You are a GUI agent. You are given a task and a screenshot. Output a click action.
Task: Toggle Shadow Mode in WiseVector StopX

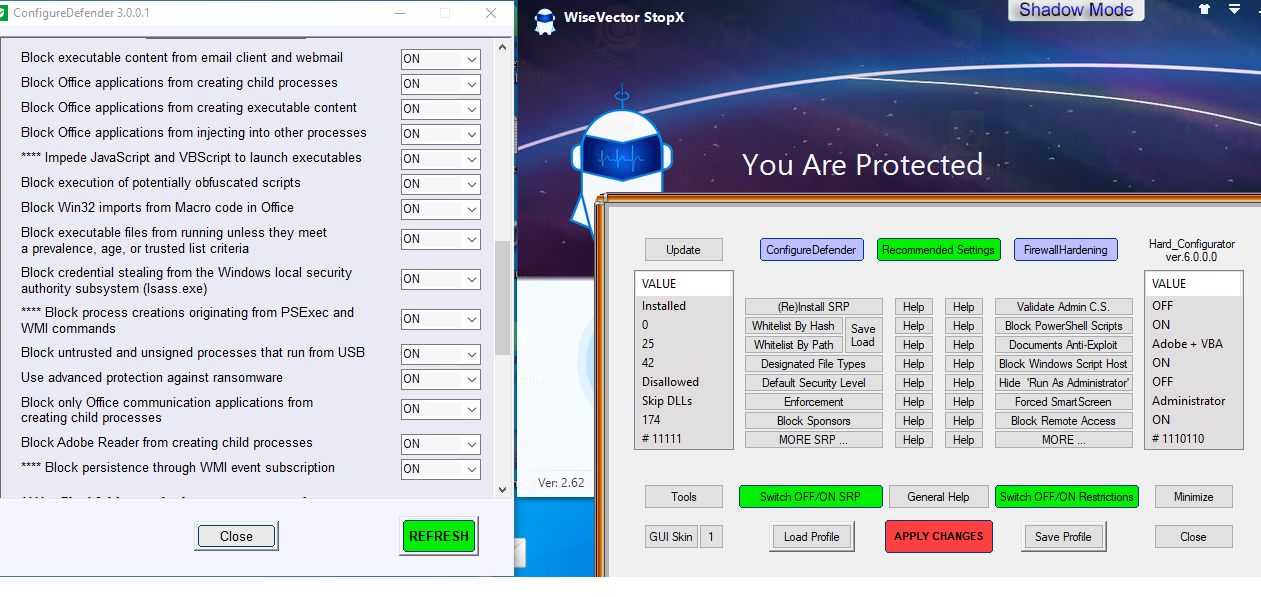coord(1076,10)
